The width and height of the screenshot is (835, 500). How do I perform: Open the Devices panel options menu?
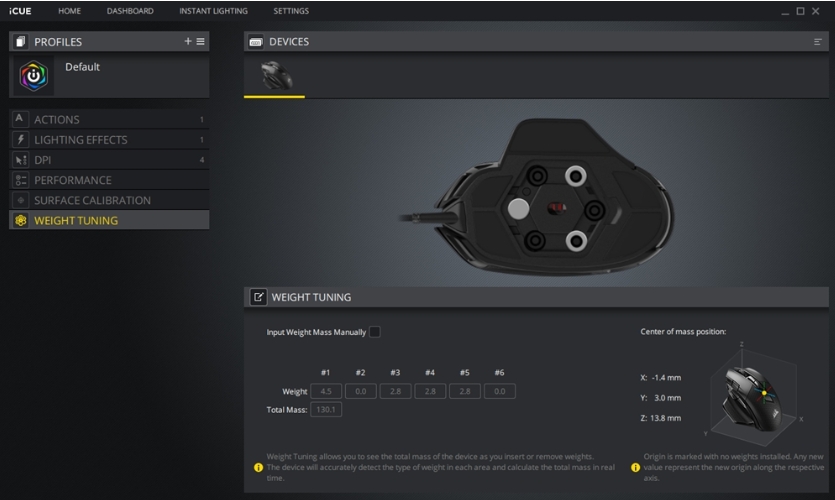[x=817, y=42]
